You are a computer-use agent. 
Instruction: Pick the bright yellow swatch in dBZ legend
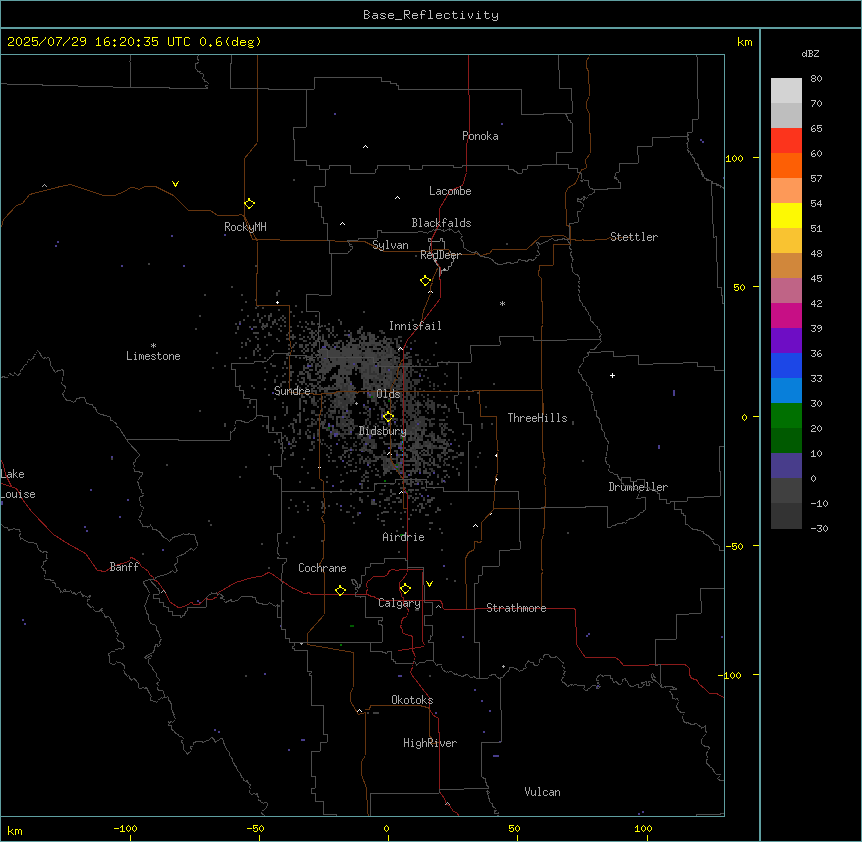786,215
